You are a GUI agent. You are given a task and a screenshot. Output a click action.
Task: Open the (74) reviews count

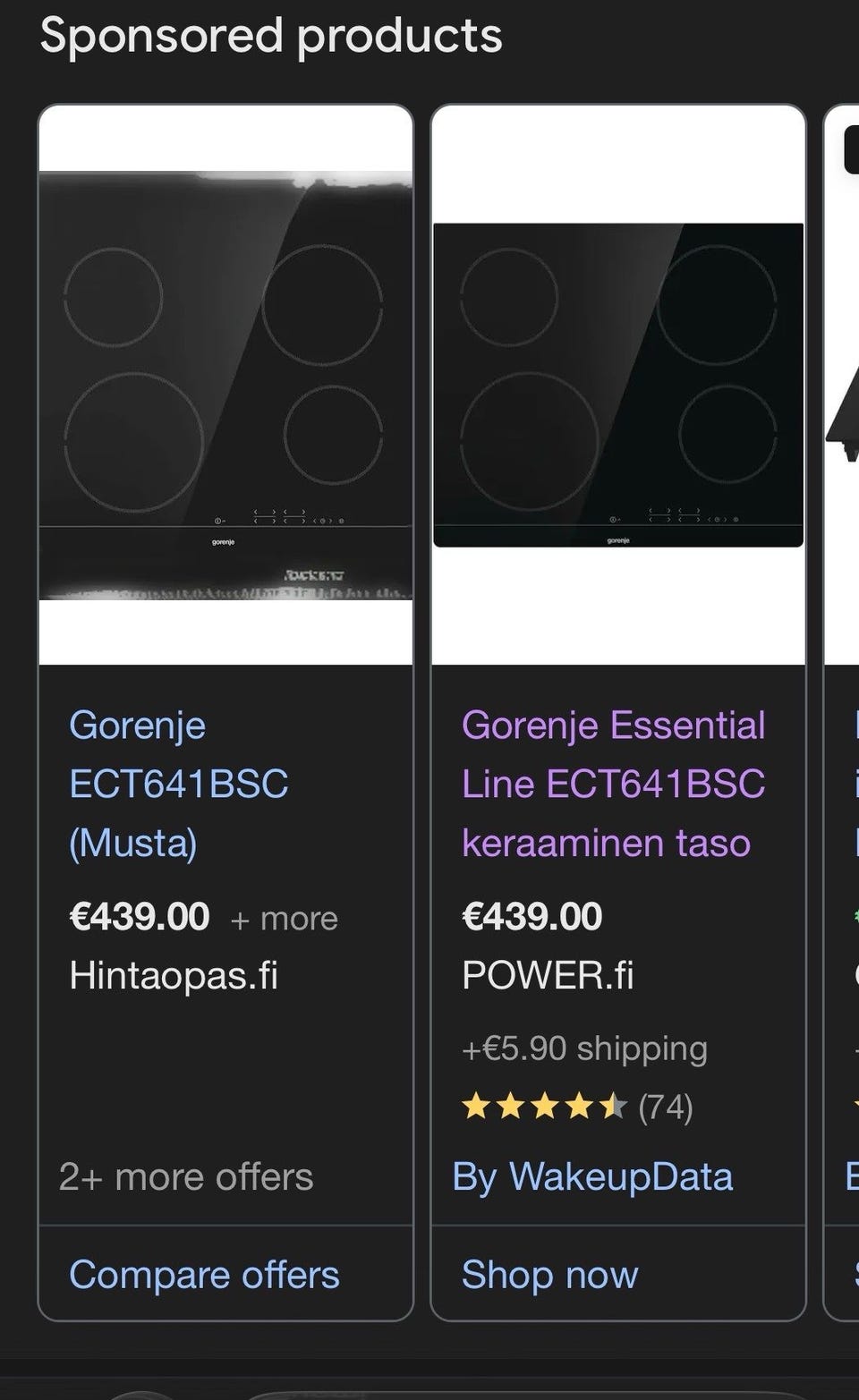click(666, 1107)
